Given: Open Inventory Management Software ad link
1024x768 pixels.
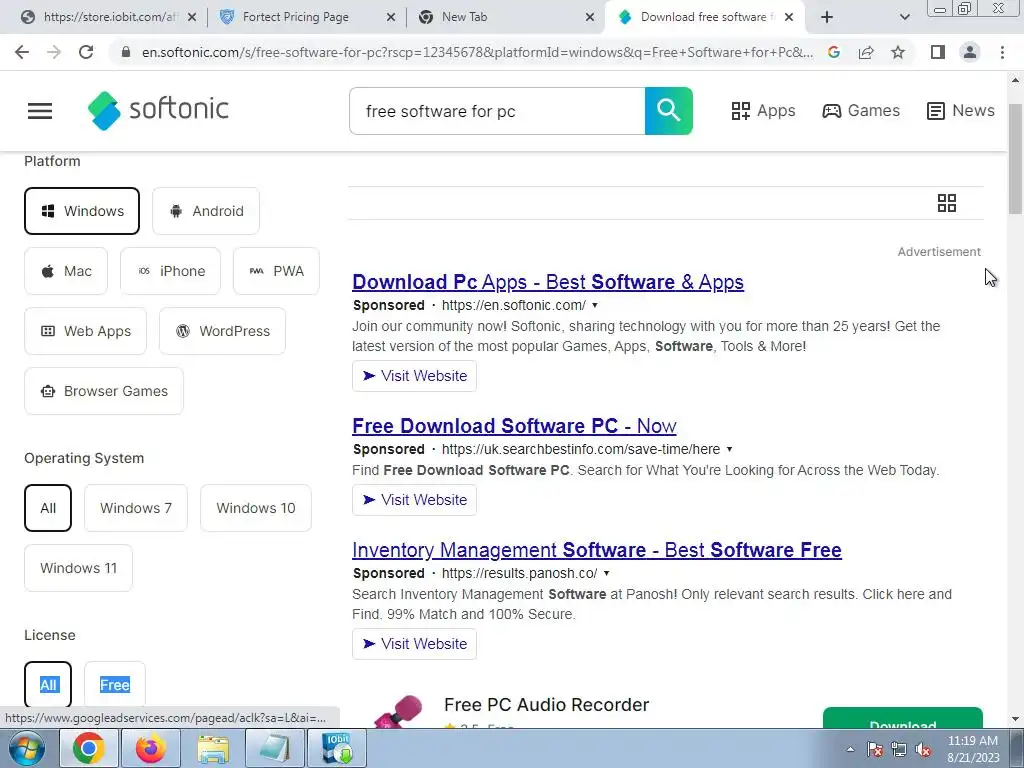Looking at the screenshot, I should coord(596,550).
